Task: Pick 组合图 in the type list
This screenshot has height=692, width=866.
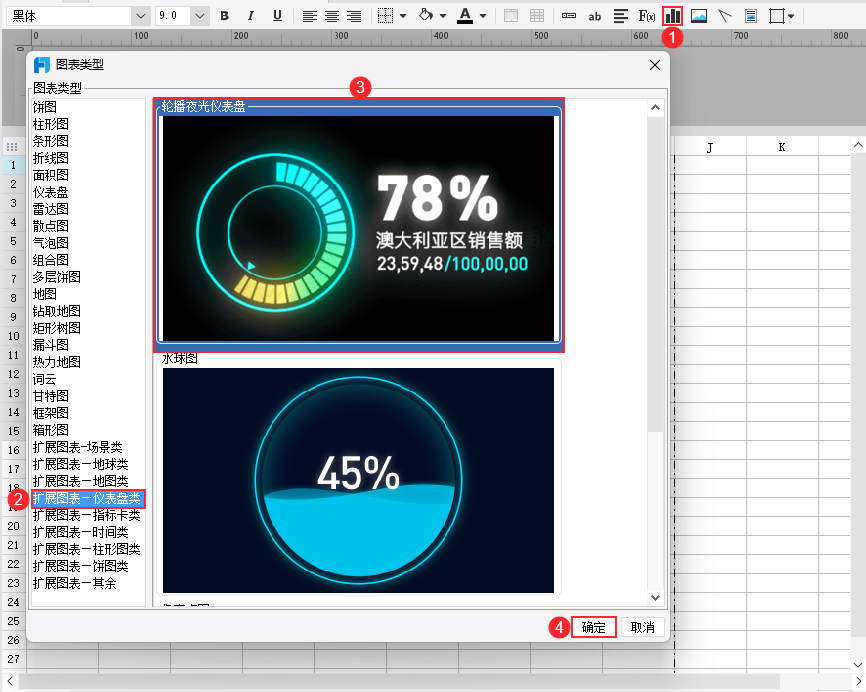Action: 50,260
